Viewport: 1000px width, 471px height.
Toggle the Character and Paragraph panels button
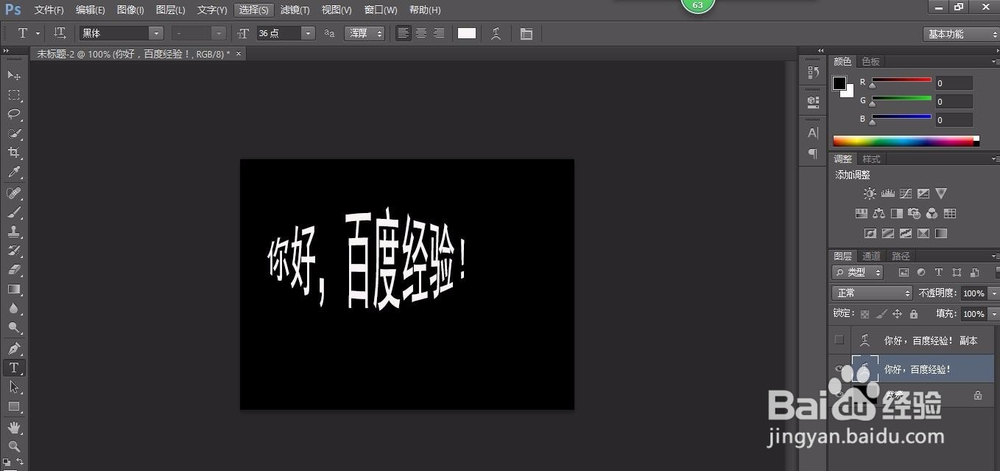tap(526, 34)
